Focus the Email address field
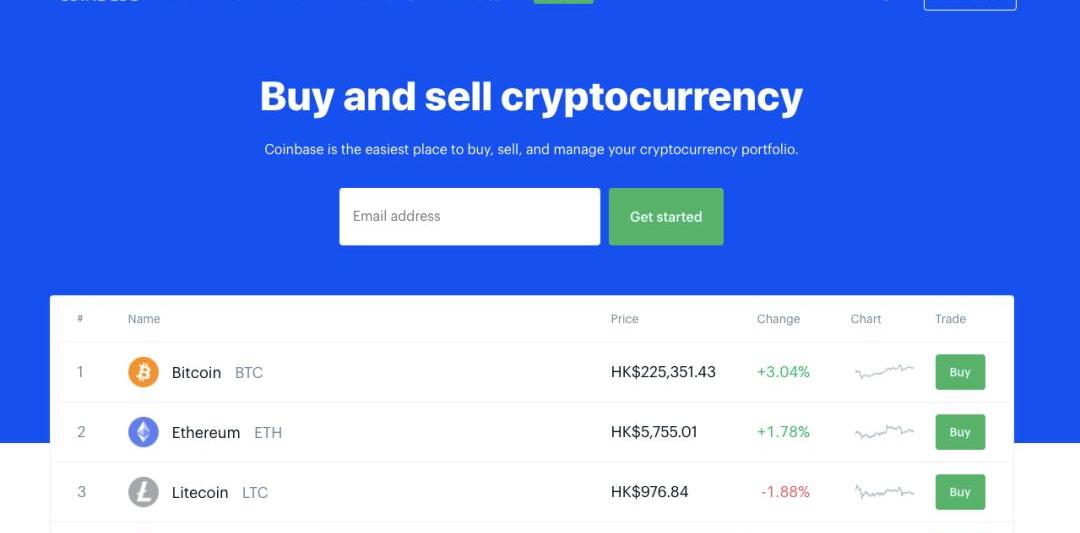 click(x=469, y=216)
